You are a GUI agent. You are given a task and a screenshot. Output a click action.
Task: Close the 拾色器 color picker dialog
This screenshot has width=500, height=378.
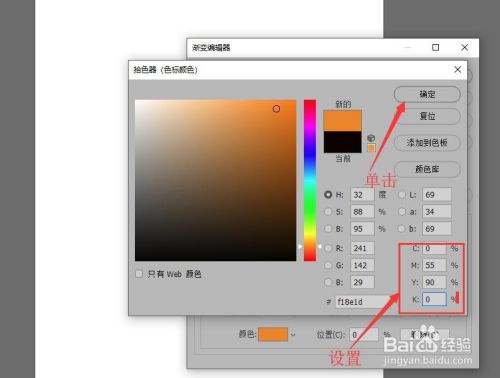point(458,69)
